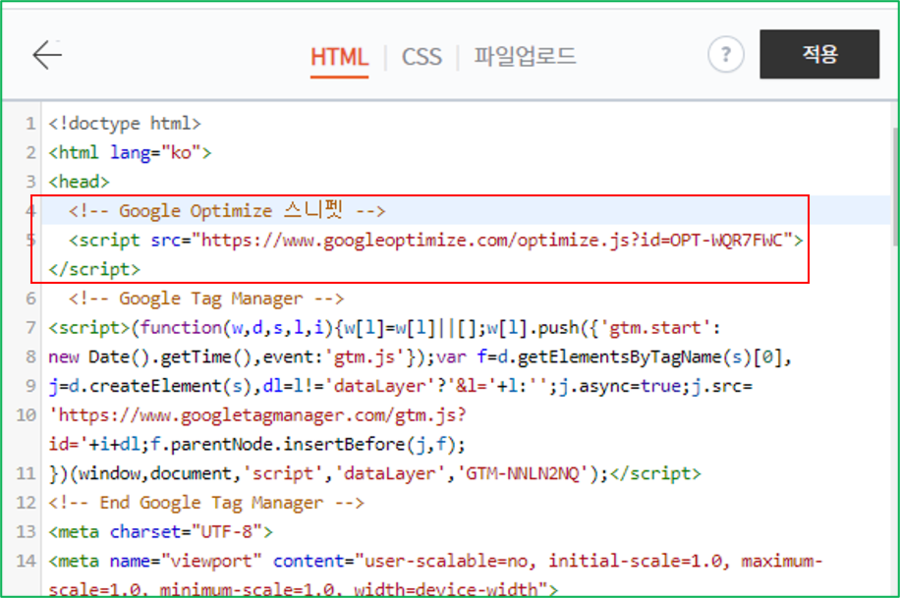Click the meta name="viewport" line
The height and width of the screenshot is (598, 900).
coord(436,561)
